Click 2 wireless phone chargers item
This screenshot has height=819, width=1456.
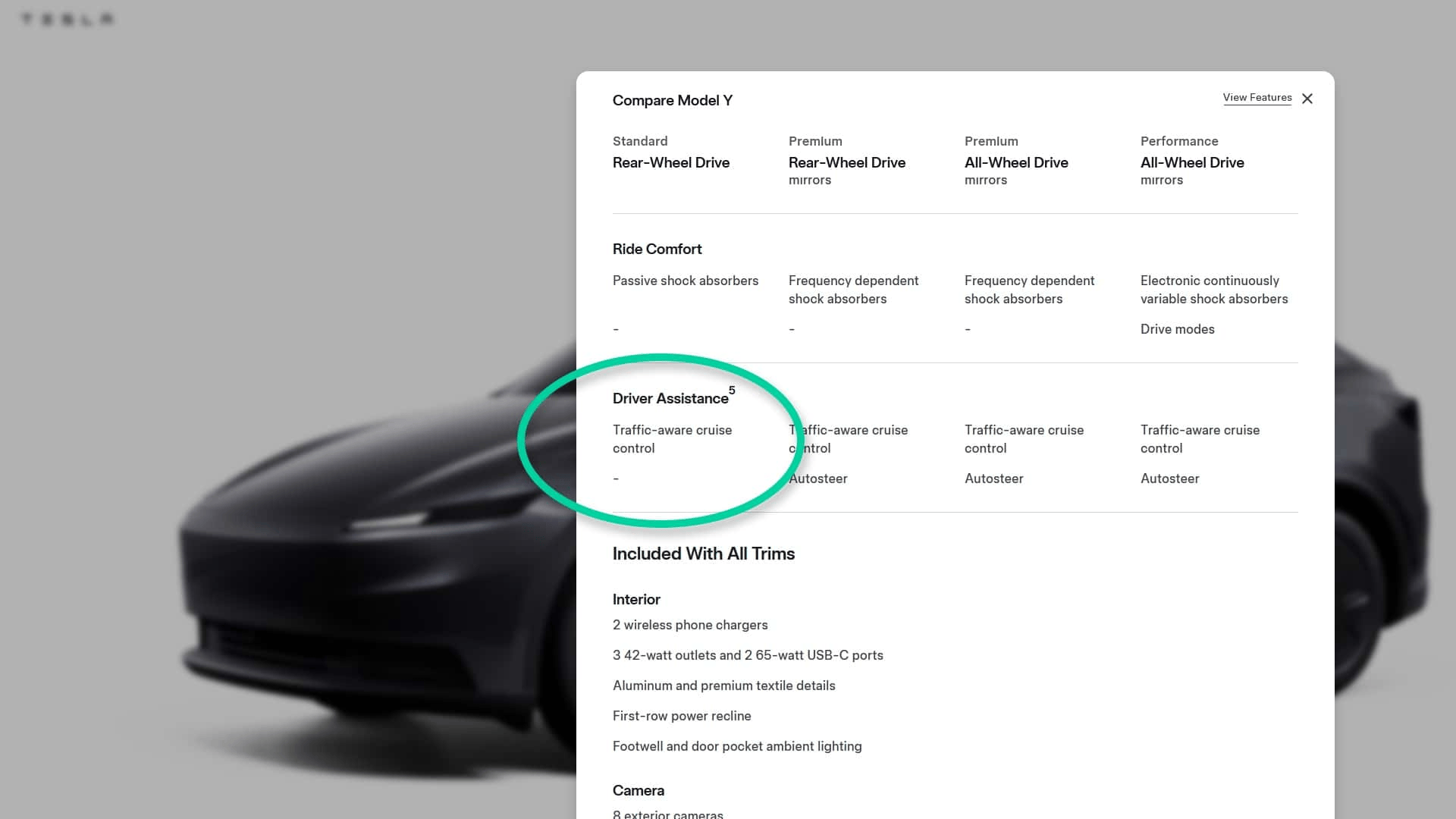pos(689,625)
